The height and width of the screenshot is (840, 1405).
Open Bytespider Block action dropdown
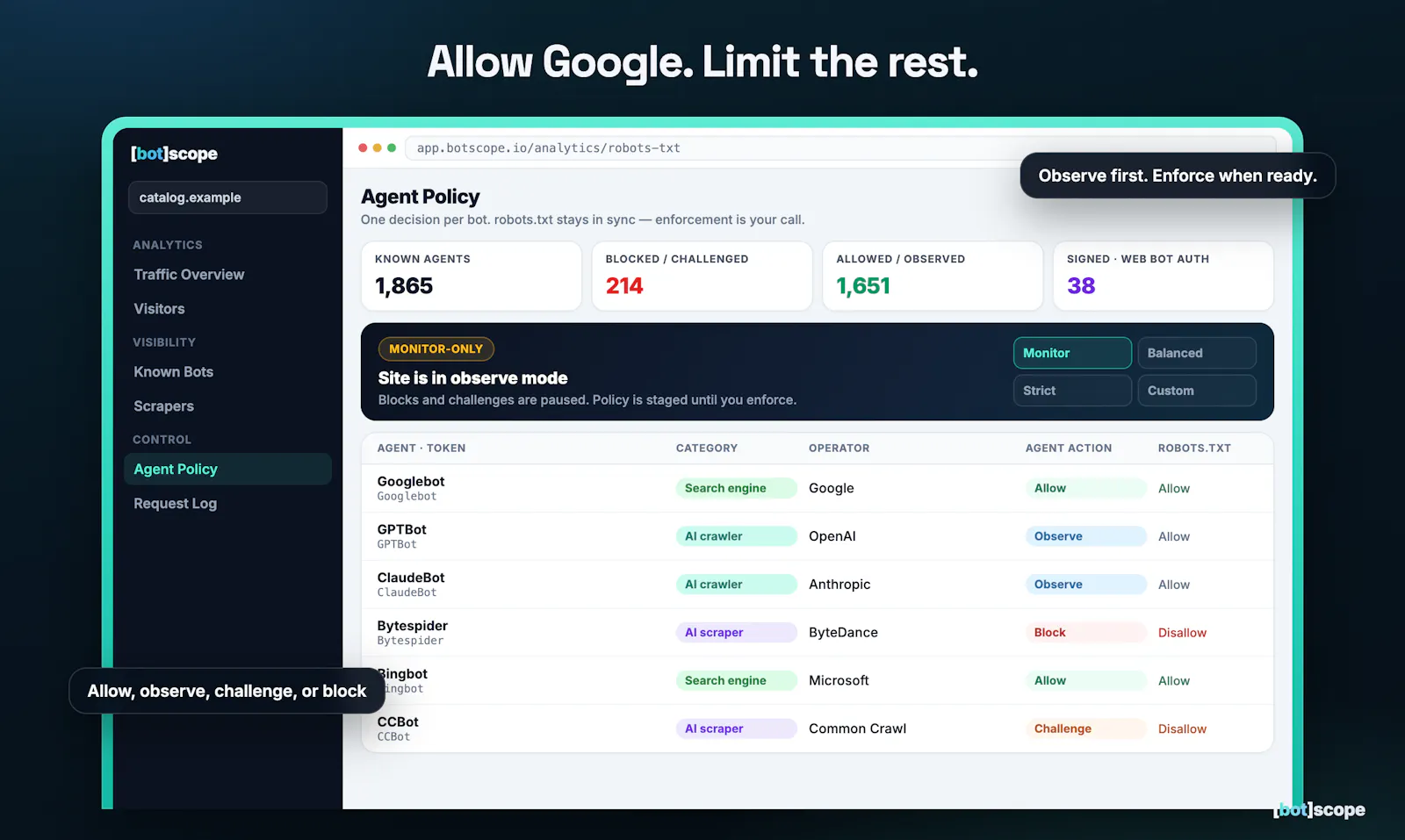point(1085,632)
